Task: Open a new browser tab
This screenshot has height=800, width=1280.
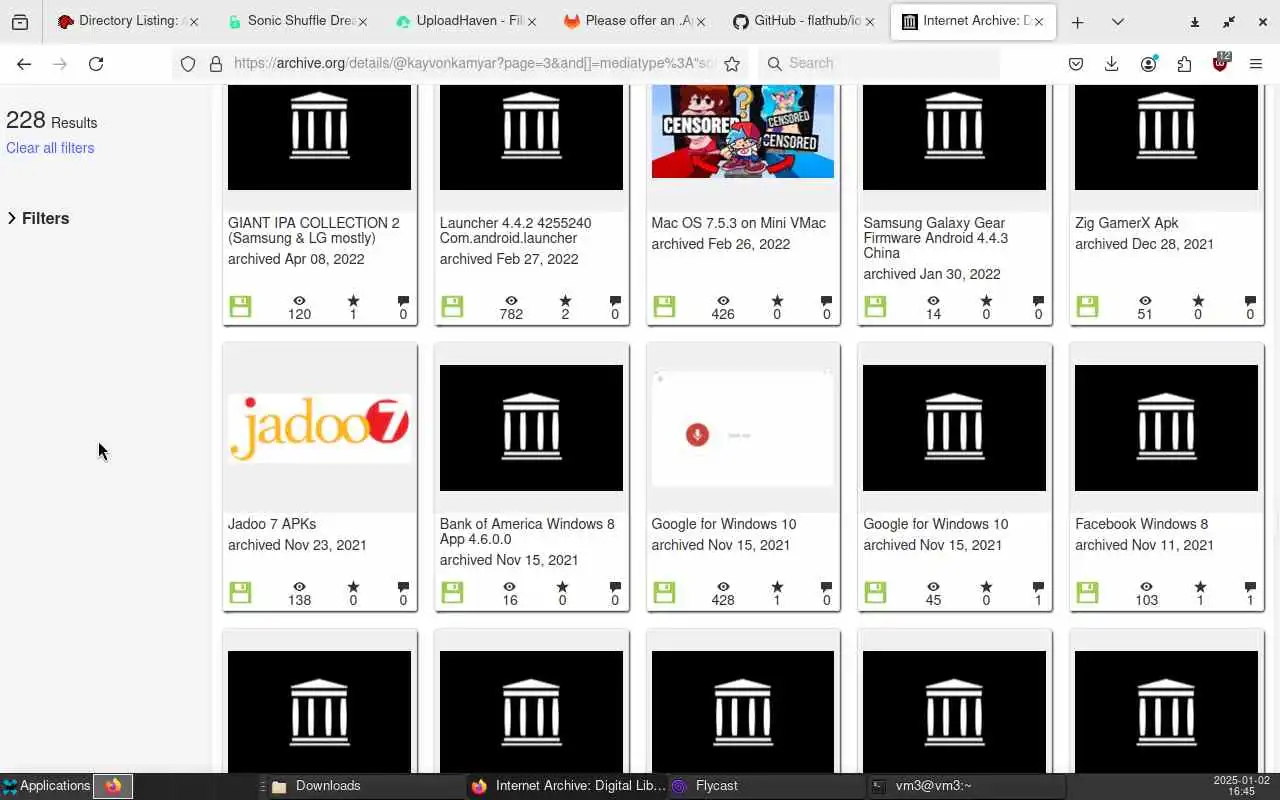Action: click(x=1077, y=22)
